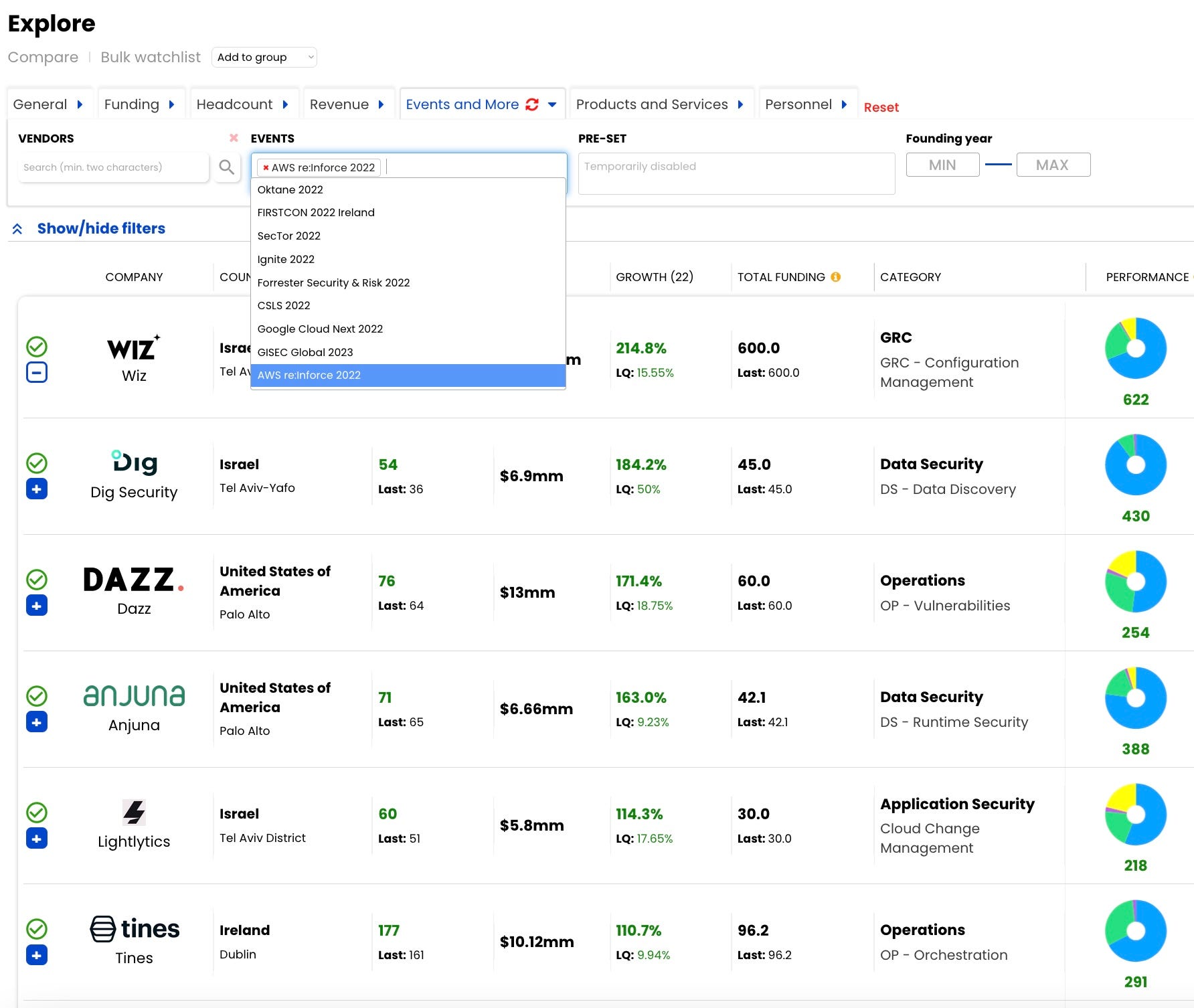Expand Anjuna row with plus button
The image size is (1194, 1008).
click(x=37, y=722)
